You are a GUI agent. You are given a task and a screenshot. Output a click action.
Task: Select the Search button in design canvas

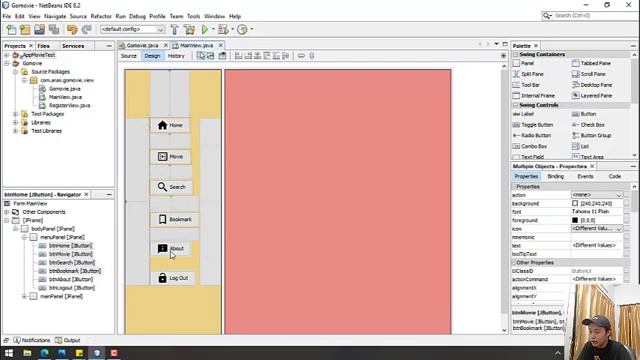171,187
